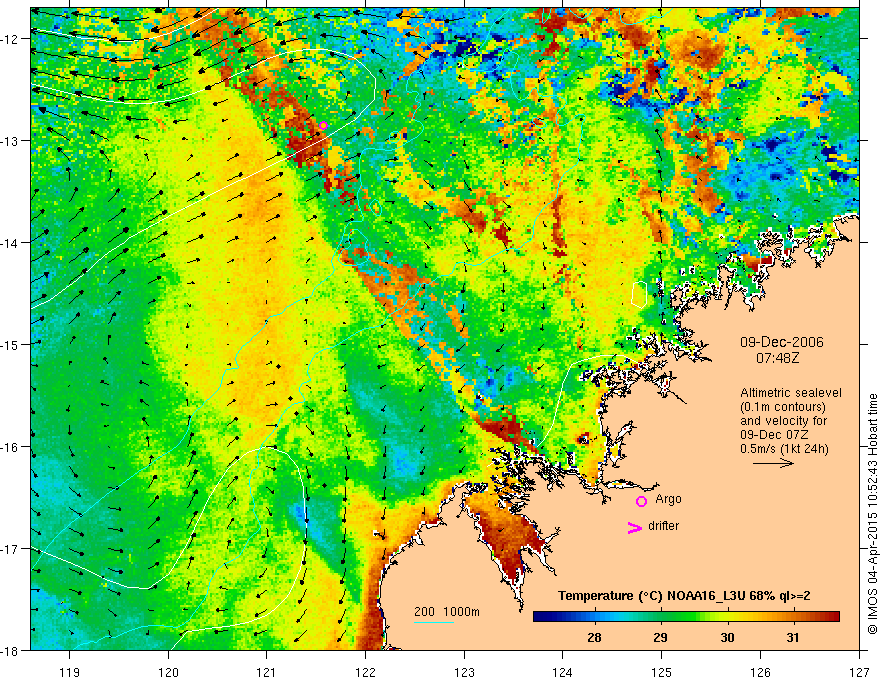Click the 0.5m/s velocity scale arrow
The height and width of the screenshot is (680, 880).
[773, 463]
